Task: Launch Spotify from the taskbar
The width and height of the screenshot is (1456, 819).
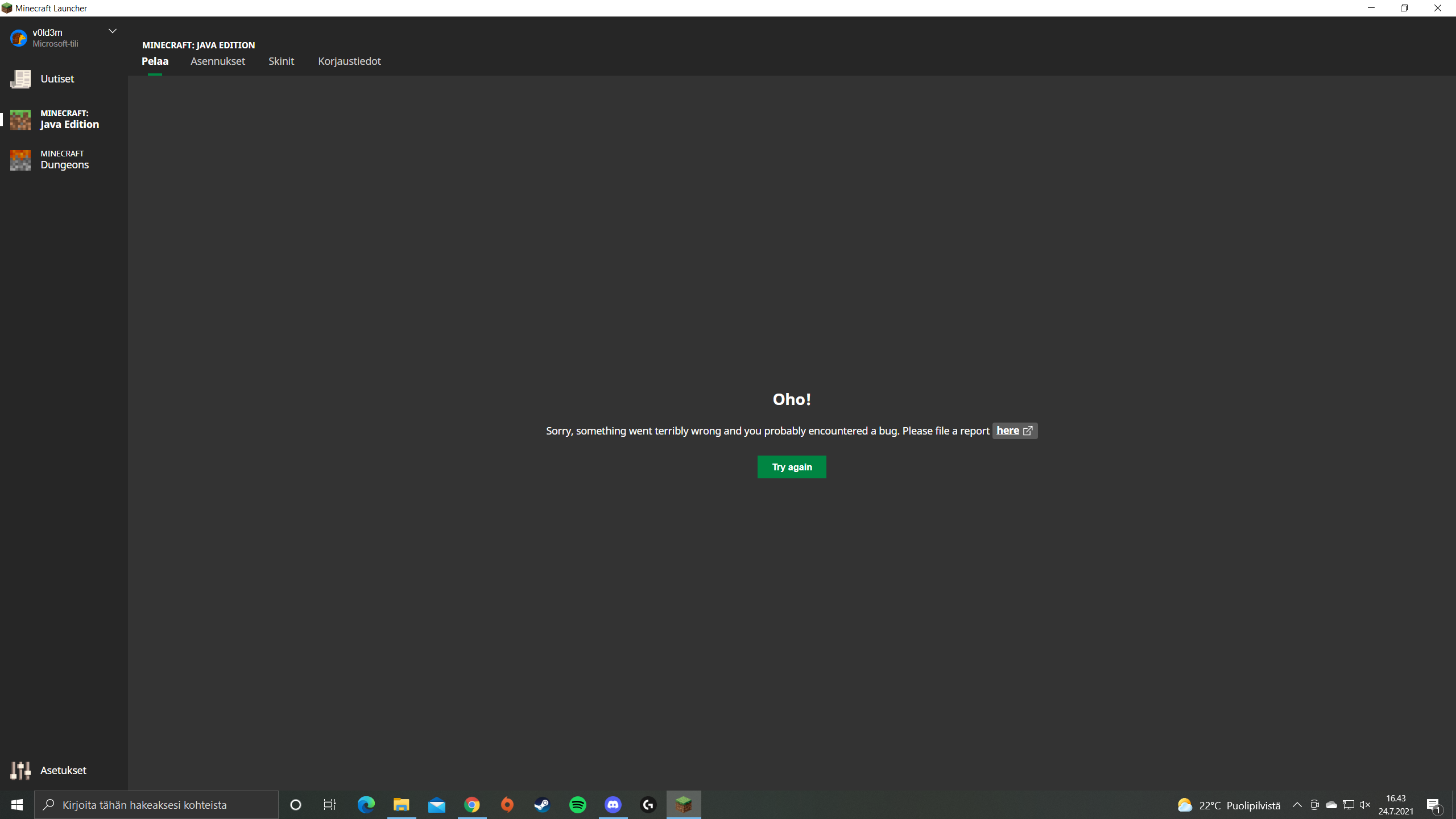Action: tap(577, 805)
